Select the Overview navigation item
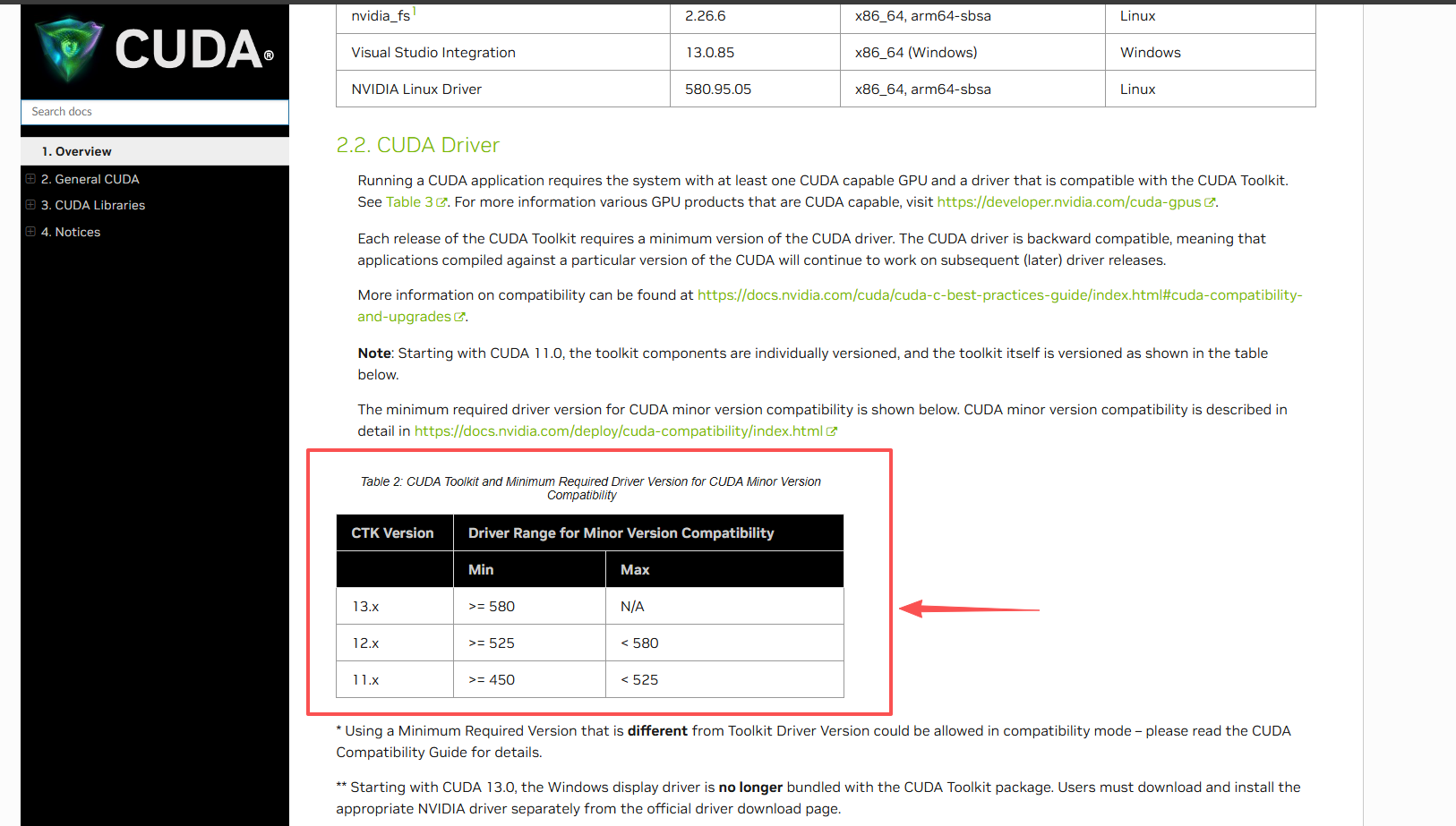The image size is (1456, 826). point(77,151)
